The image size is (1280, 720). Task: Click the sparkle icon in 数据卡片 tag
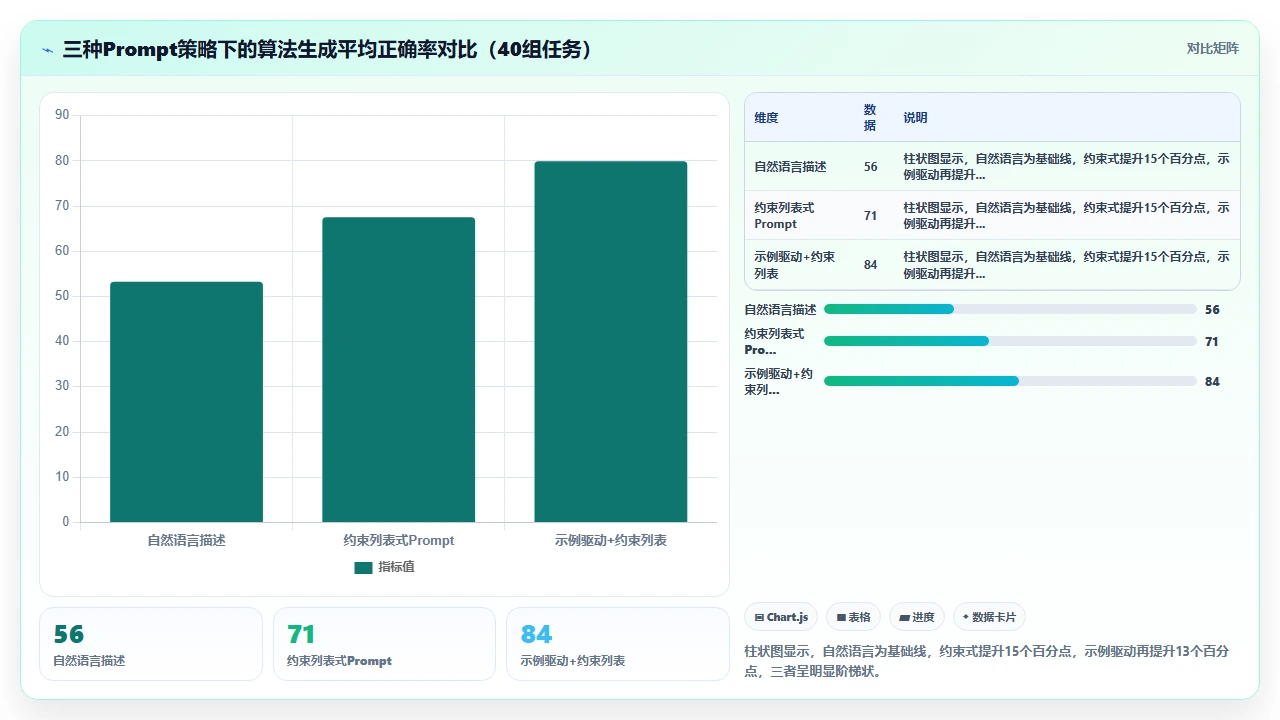click(x=966, y=617)
